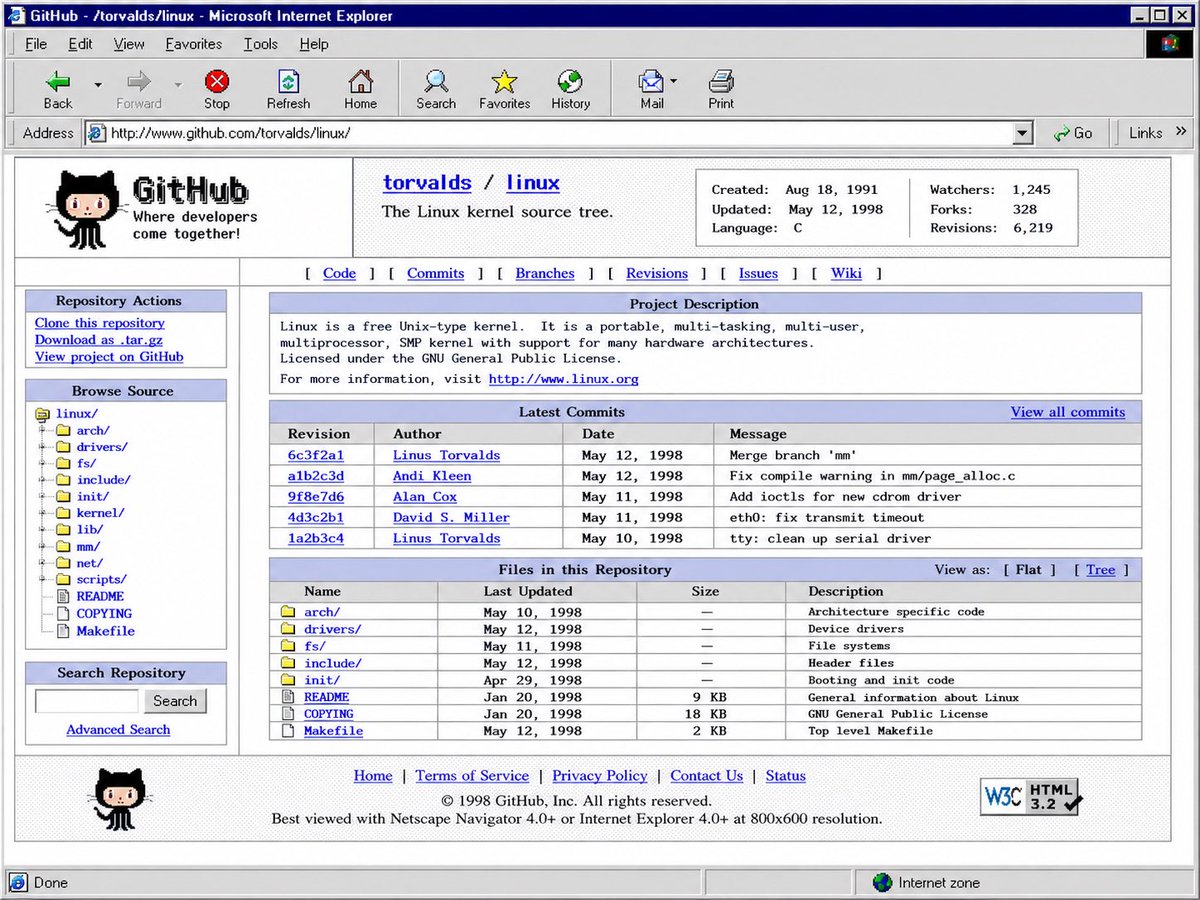Click the Forward toolbar button
This screenshot has height=900, width=1200.
pos(138,89)
